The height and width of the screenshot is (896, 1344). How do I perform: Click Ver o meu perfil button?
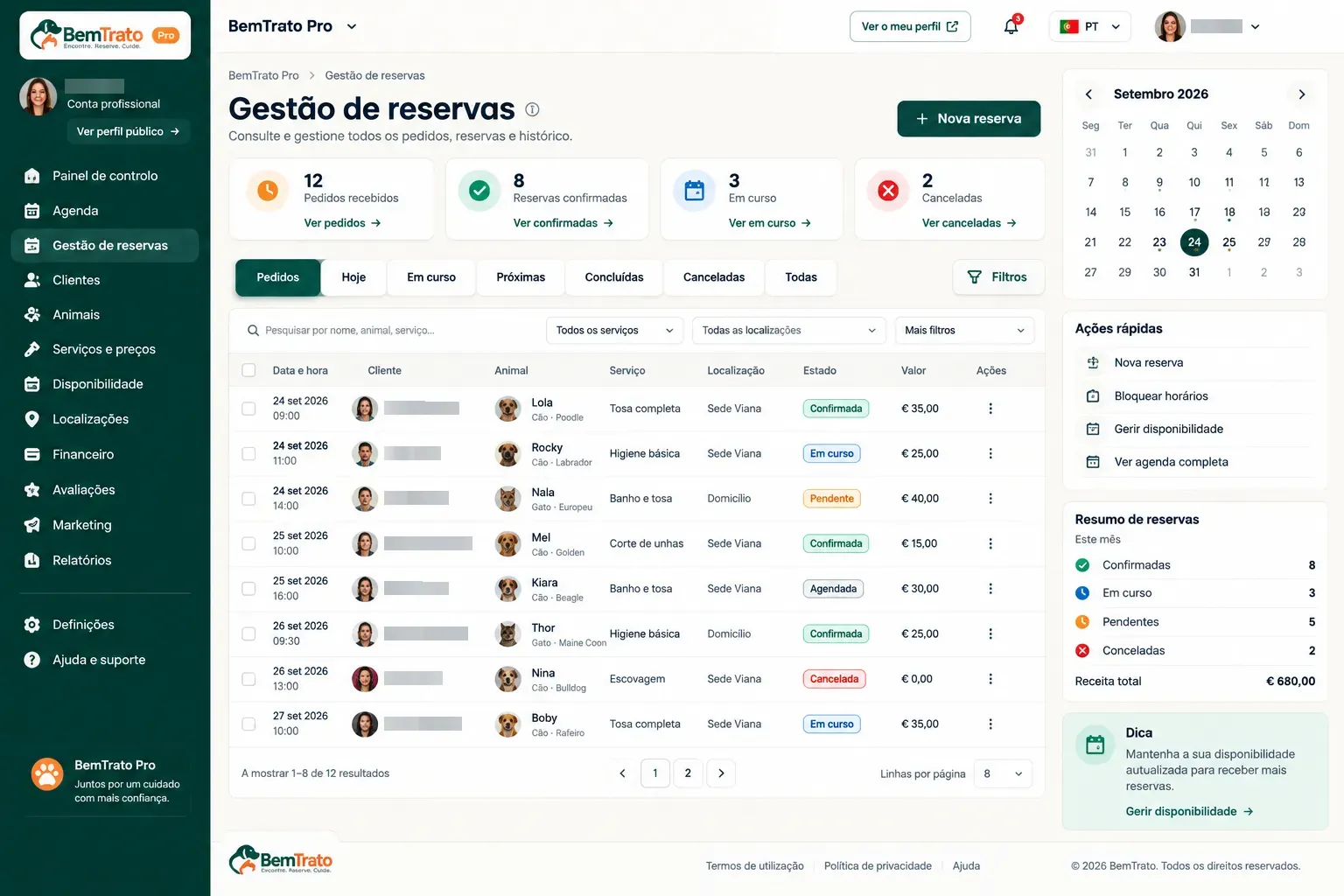910,26
